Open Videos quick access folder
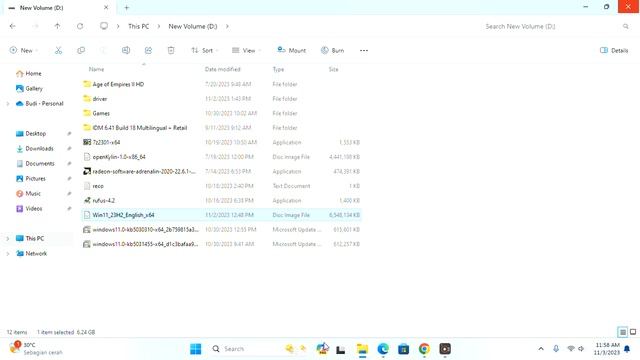This screenshot has width=640, height=360. point(29,209)
